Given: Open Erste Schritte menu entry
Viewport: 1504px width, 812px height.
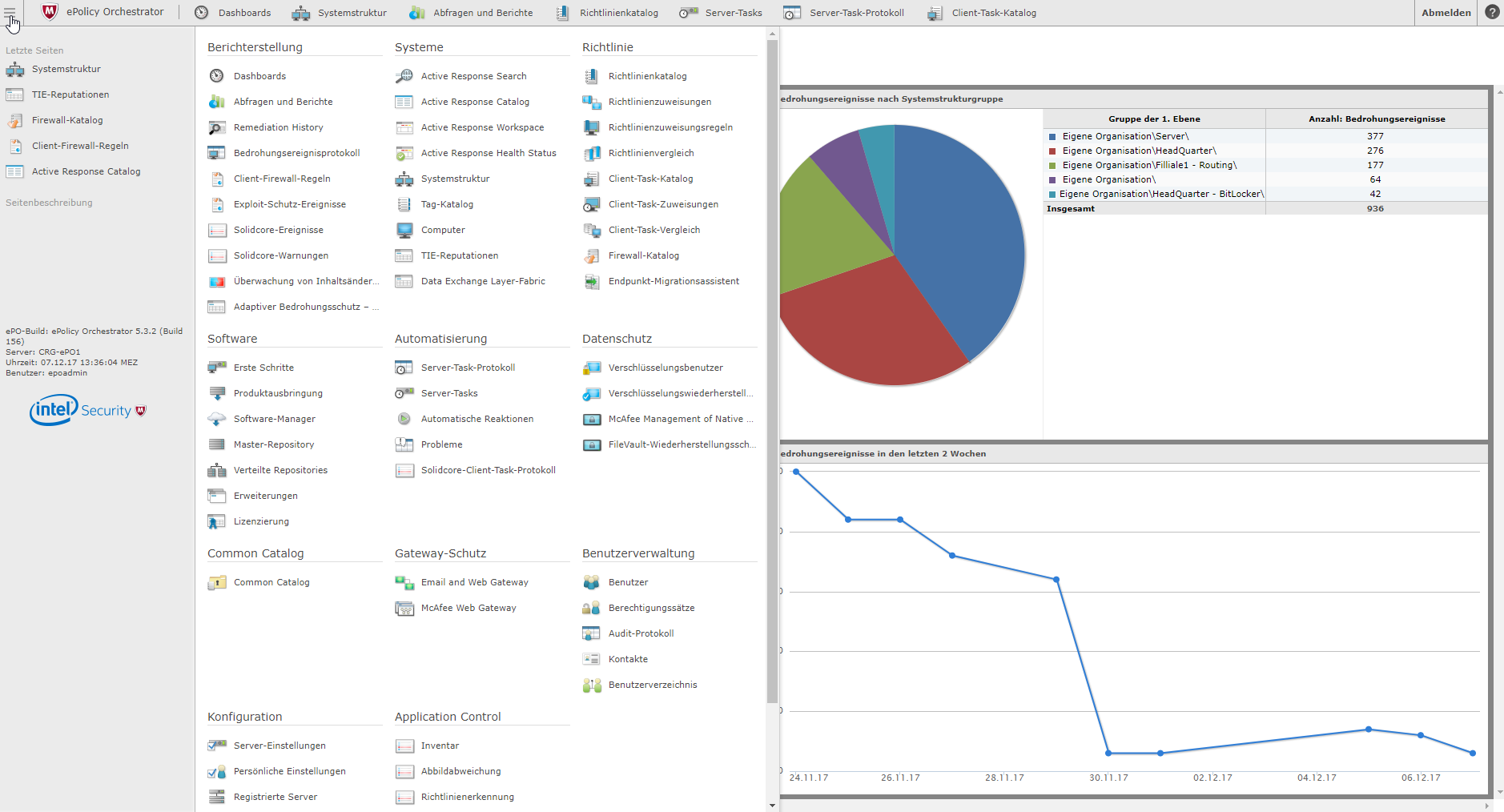Looking at the screenshot, I should point(263,368).
